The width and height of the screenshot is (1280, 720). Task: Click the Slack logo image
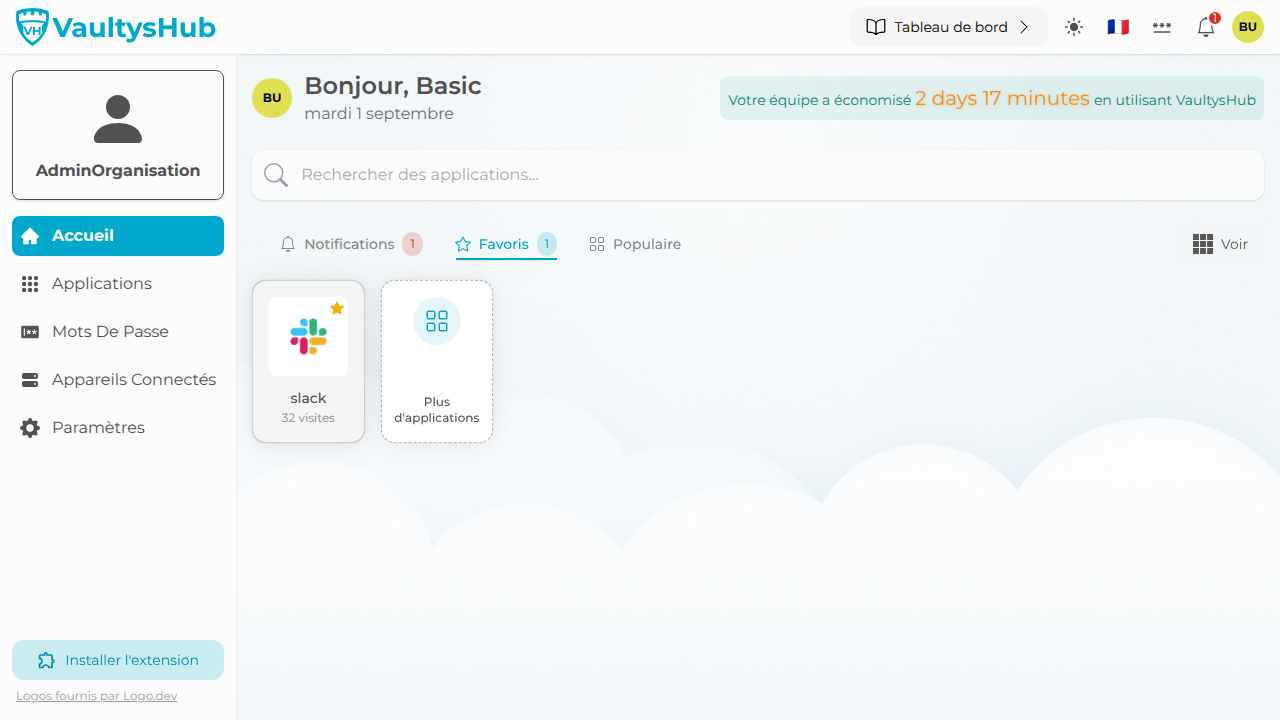308,336
